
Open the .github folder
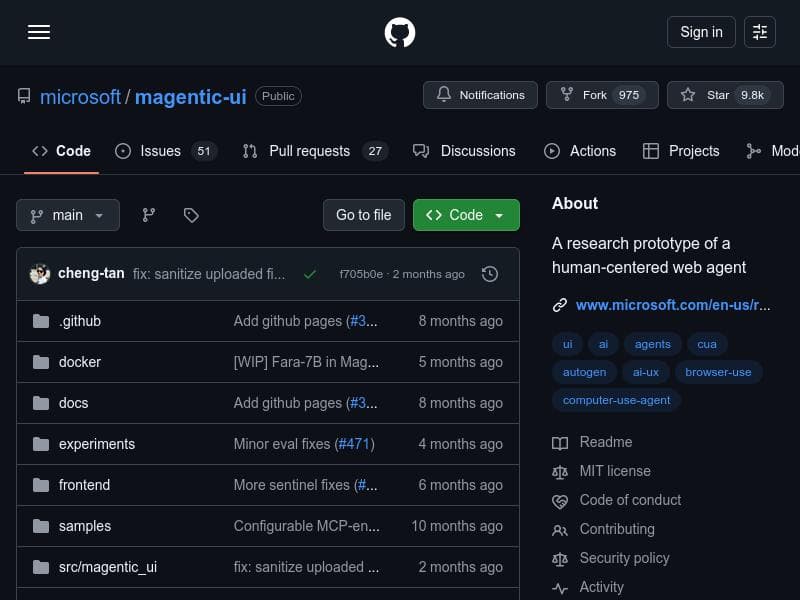pyautogui.click(x=80, y=321)
